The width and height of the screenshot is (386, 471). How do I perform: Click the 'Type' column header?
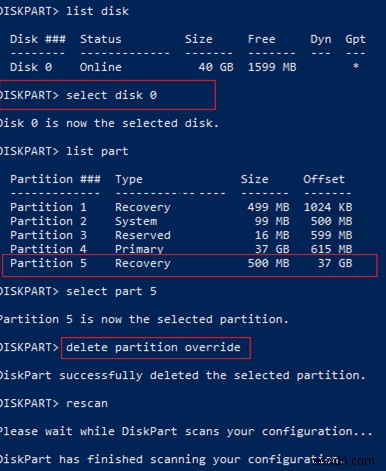(x=129, y=180)
